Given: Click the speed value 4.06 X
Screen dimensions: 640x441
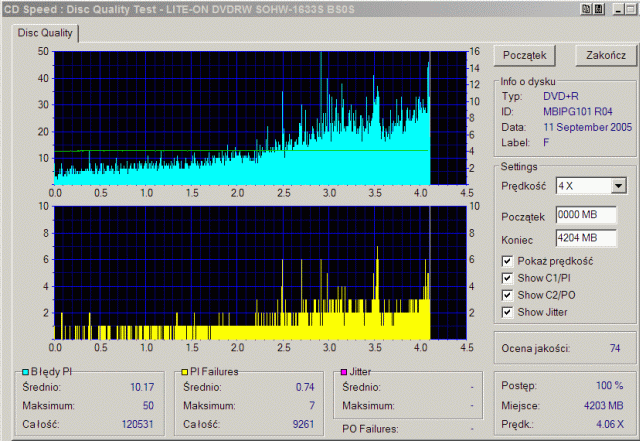Looking at the screenshot, I should tap(610, 424).
